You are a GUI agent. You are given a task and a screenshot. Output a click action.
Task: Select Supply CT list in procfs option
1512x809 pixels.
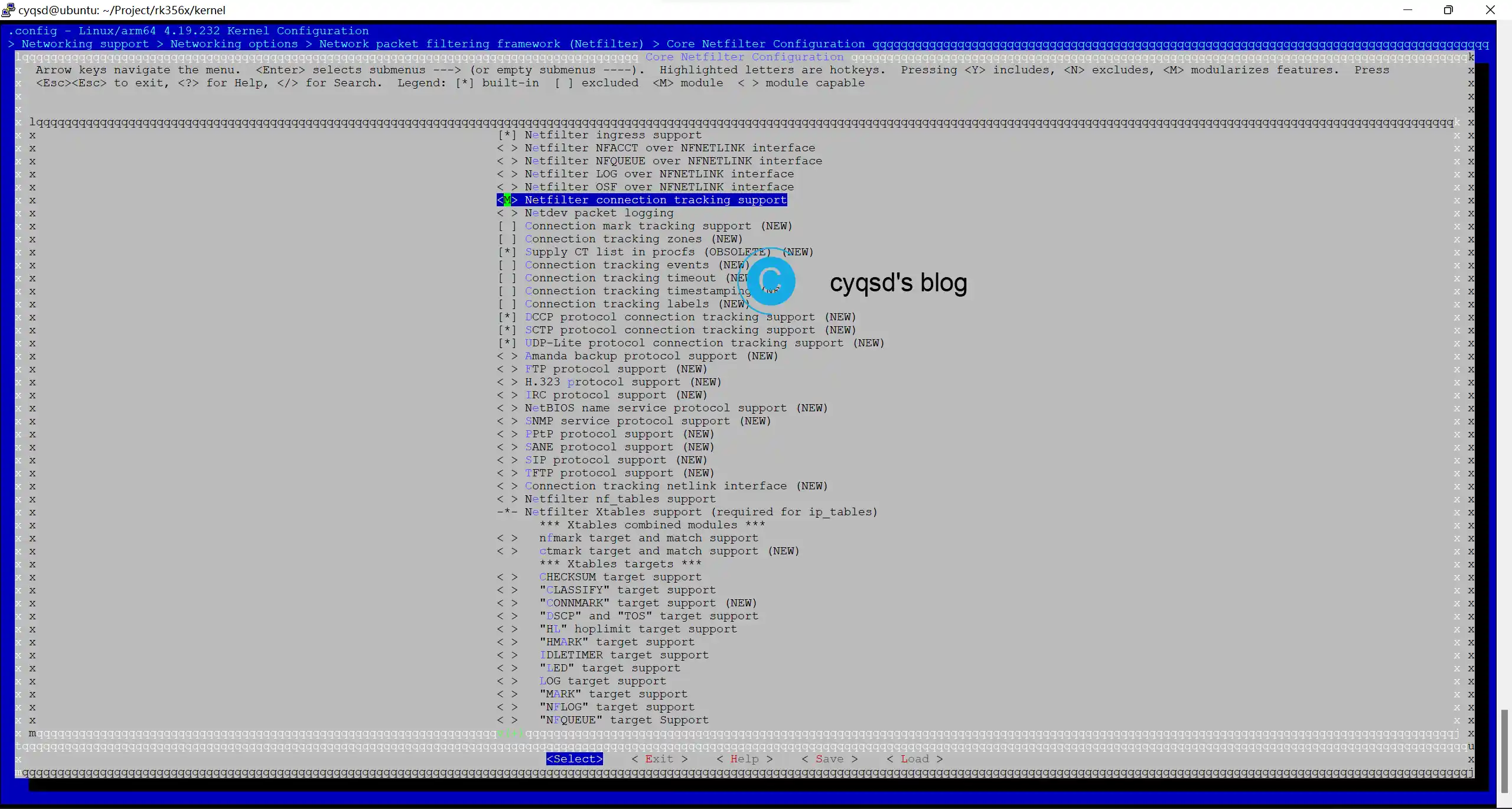pyautogui.click(x=656, y=252)
